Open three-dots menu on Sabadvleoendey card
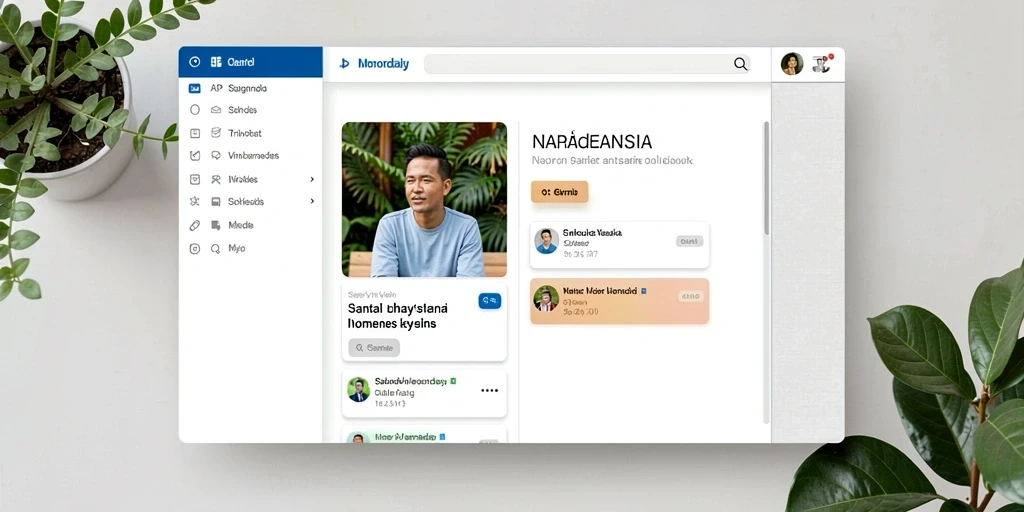 (489, 391)
